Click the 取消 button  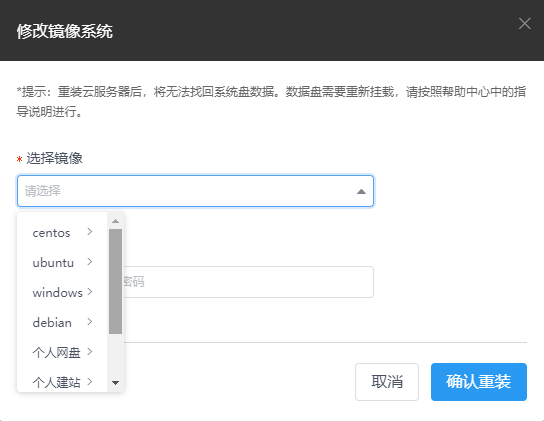(387, 382)
